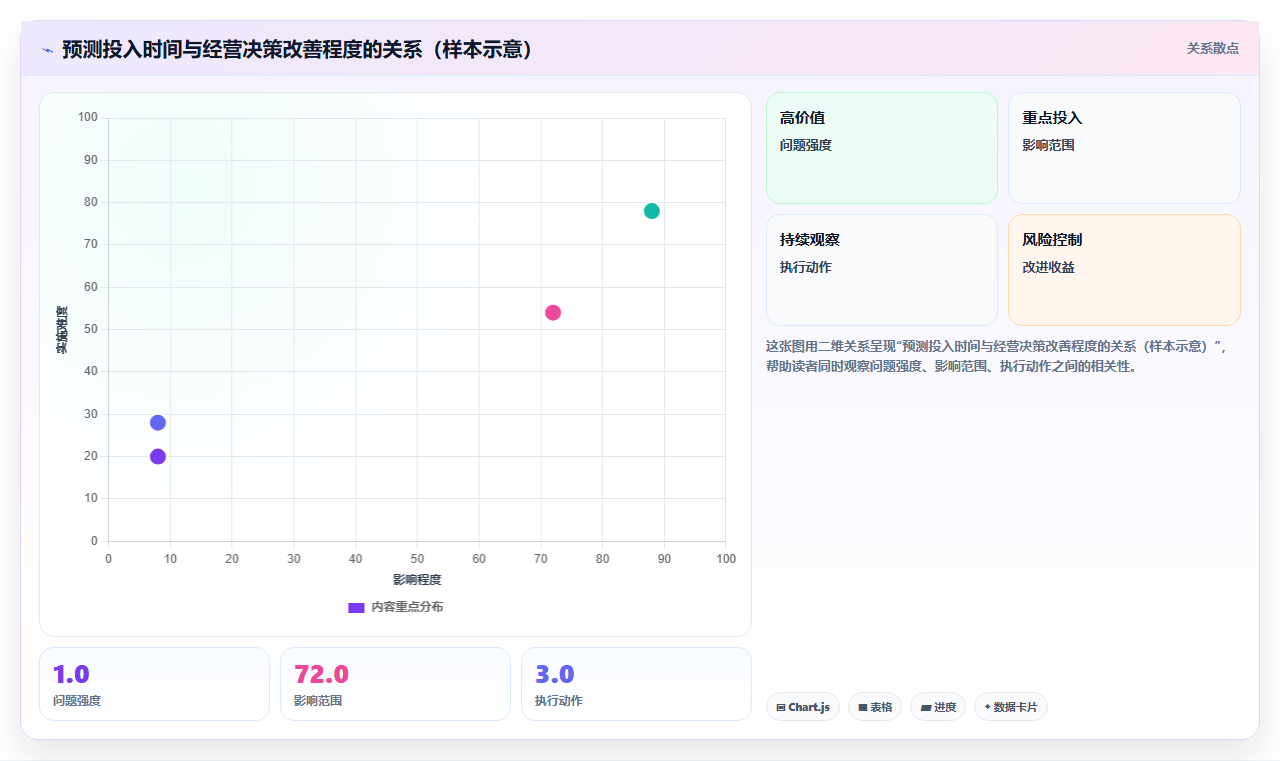The height and width of the screenshot is (761, 1280).
Task: Open the 高价值 card
Action: (882, 148)
